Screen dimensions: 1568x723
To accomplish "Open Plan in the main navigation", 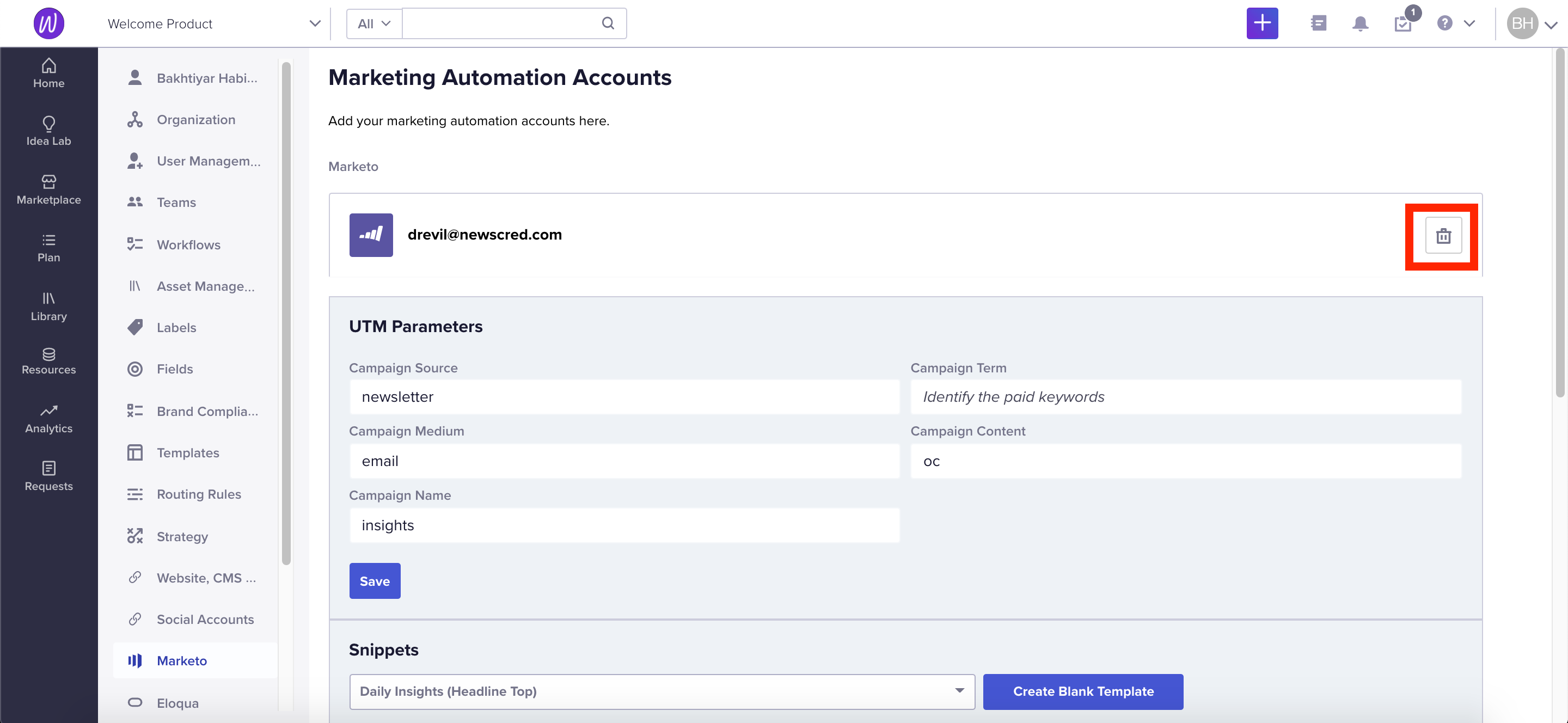I will [x=48, y=248].
